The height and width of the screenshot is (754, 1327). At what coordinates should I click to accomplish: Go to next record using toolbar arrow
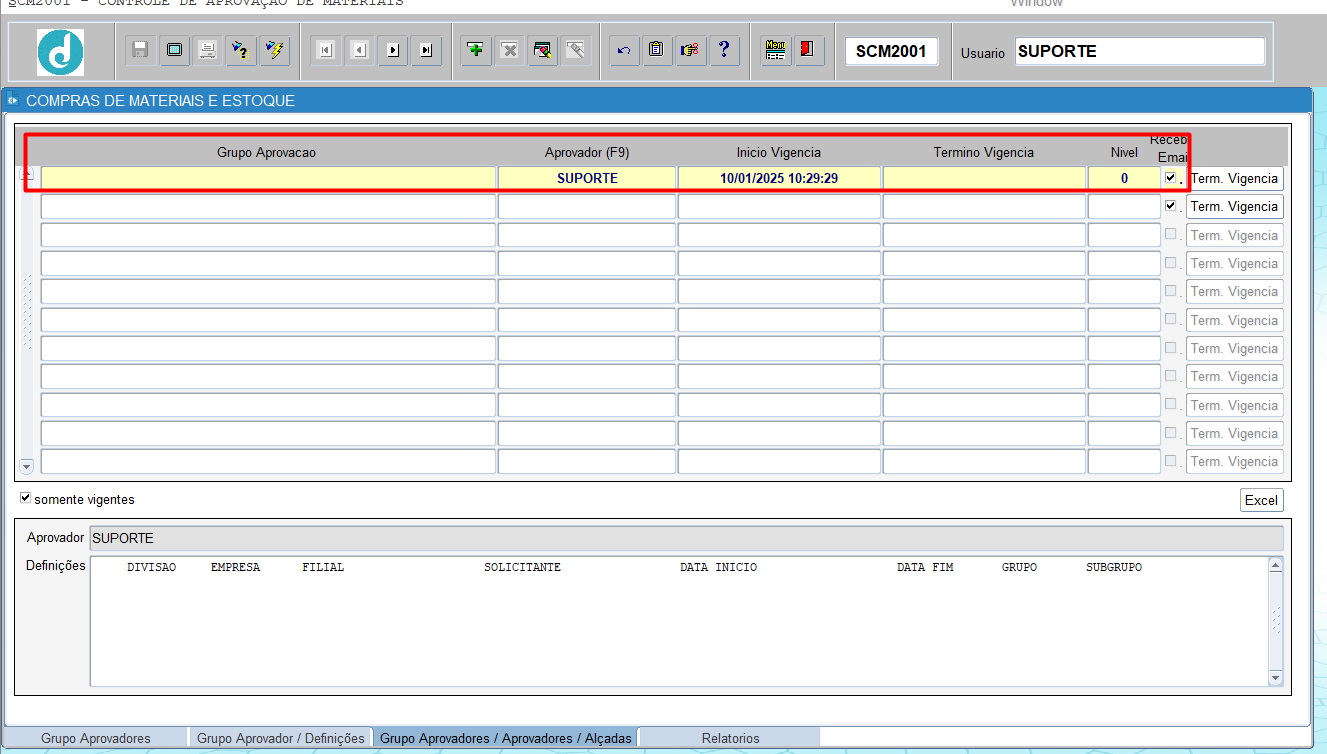393,50
